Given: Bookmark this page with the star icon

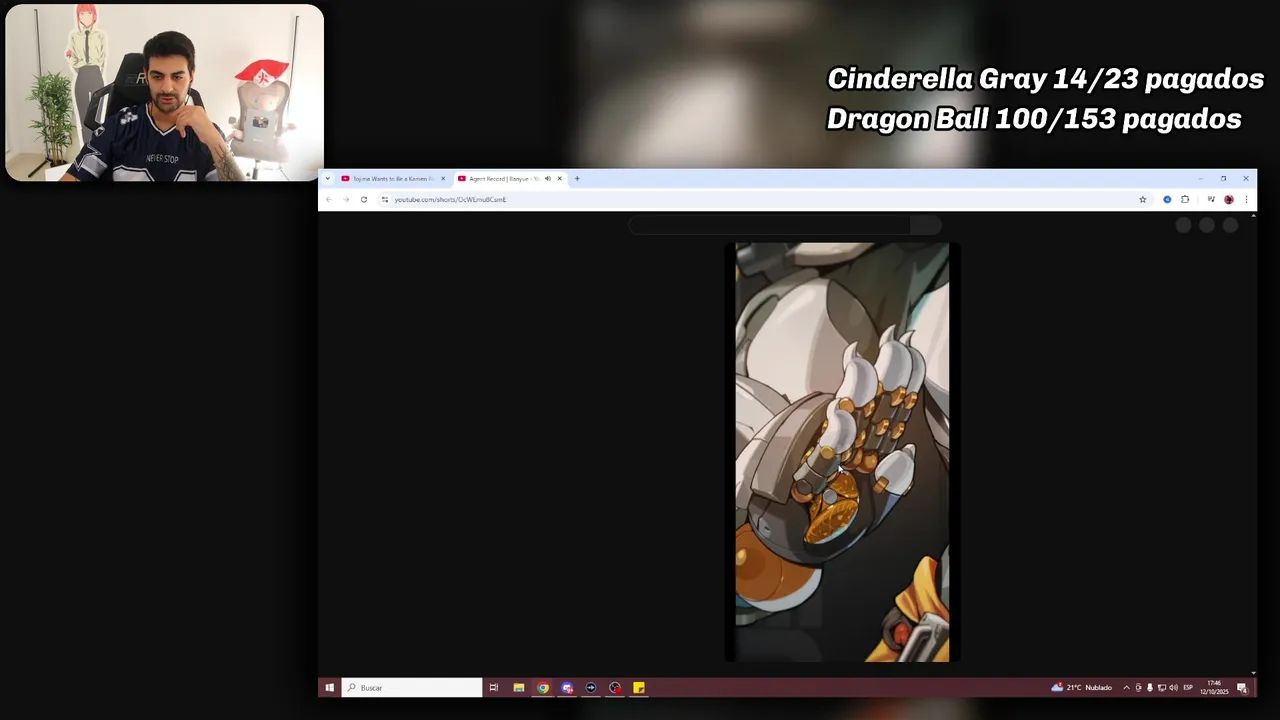Looking at the screenshot, I should [1143, 199].
